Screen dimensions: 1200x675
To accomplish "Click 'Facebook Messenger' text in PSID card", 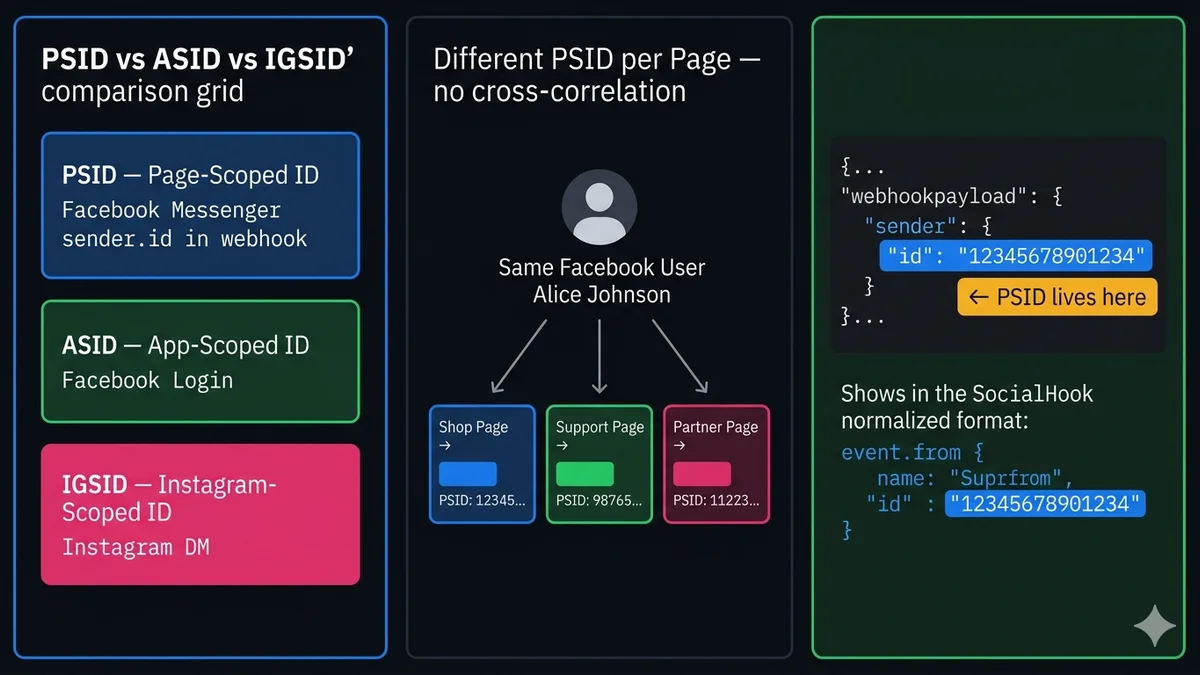I will 171,211.
